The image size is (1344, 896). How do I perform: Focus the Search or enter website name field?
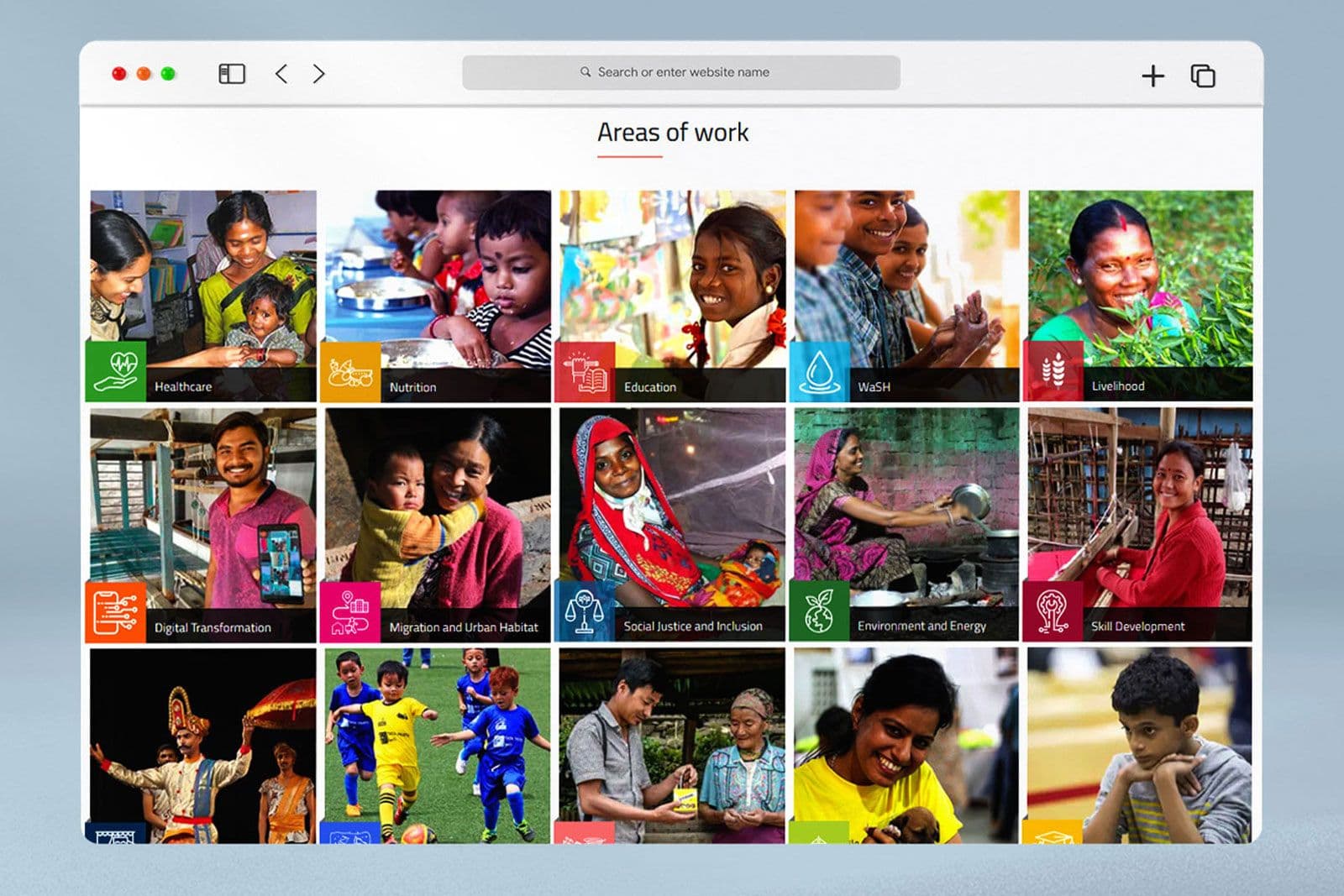tap(681, 72)
